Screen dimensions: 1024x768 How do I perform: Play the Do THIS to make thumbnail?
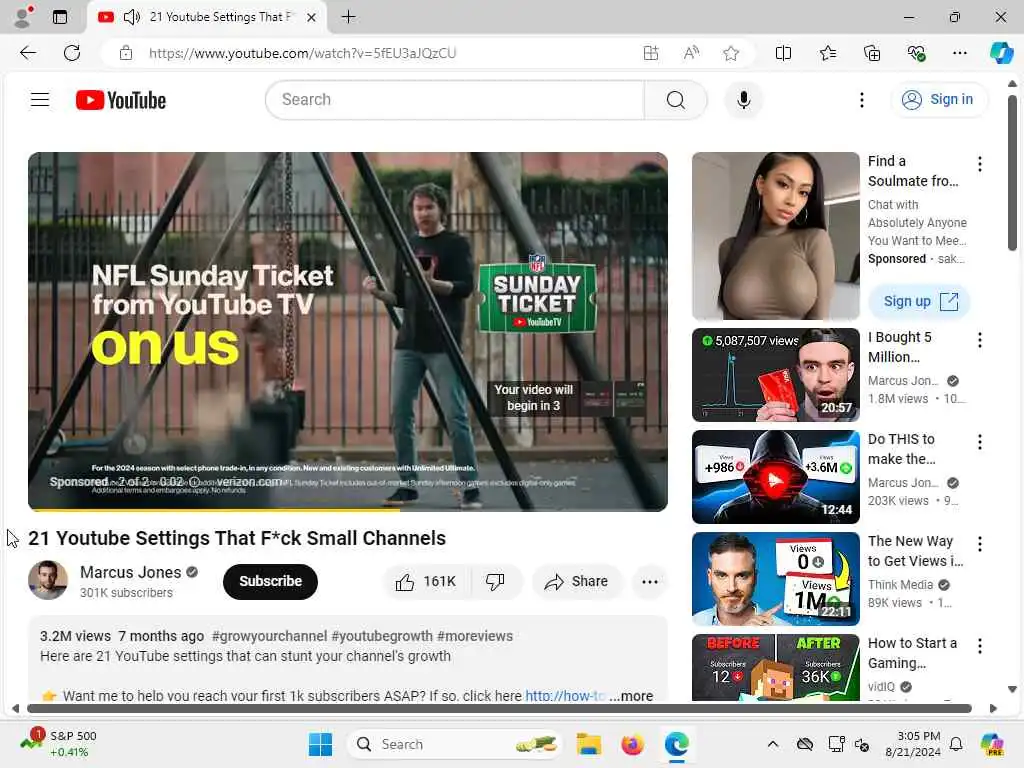click(776, 477)
